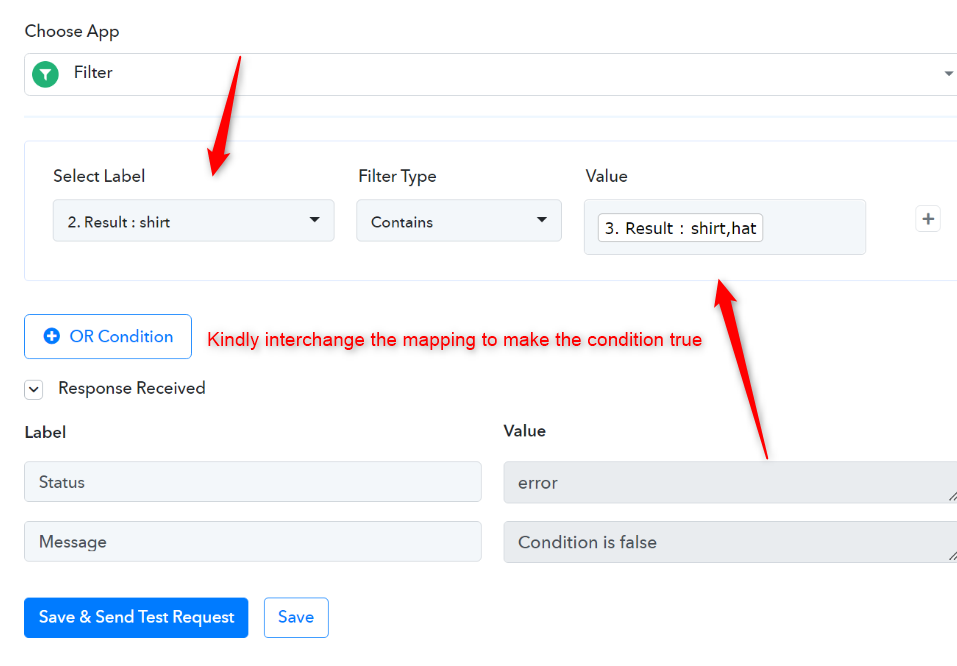Click the Response Received heading text
This screenshot has height=666, width=957.
pos(132,388)
